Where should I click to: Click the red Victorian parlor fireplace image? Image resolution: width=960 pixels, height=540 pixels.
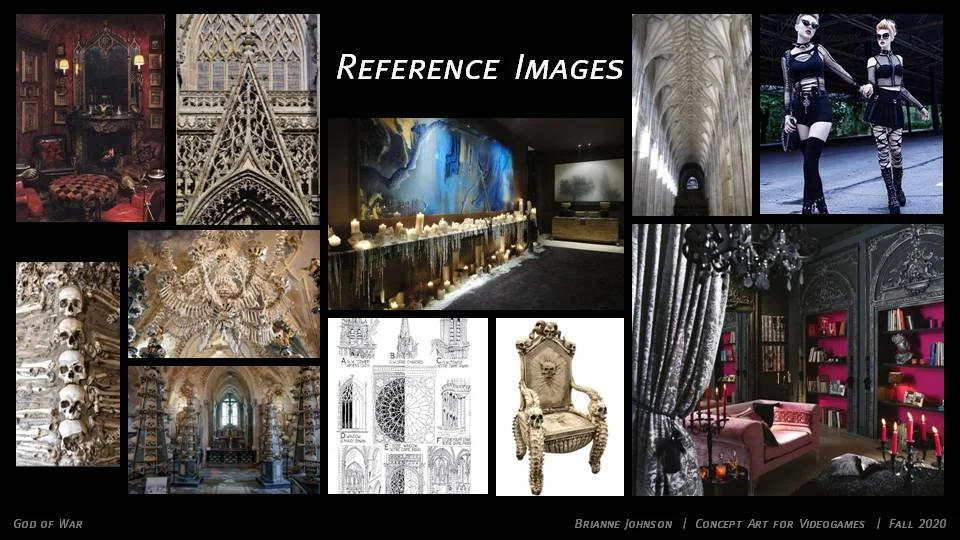point(90,118)
